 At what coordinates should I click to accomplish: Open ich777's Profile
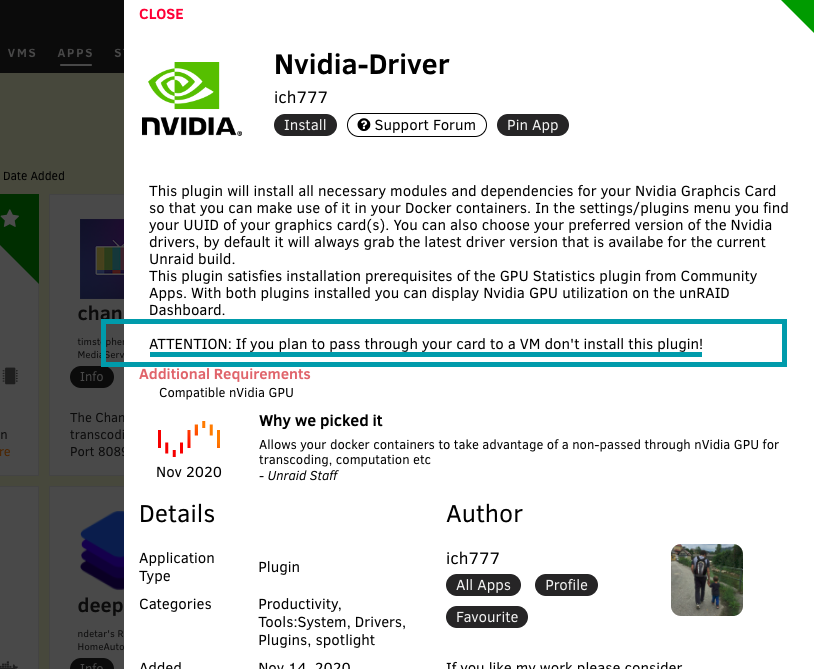pos(566,585)
